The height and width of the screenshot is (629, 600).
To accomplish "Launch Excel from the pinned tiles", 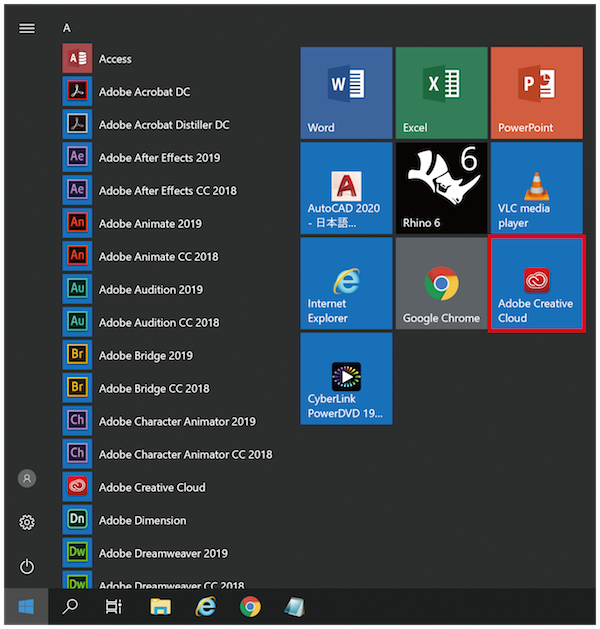I will (x=441, y=93).
